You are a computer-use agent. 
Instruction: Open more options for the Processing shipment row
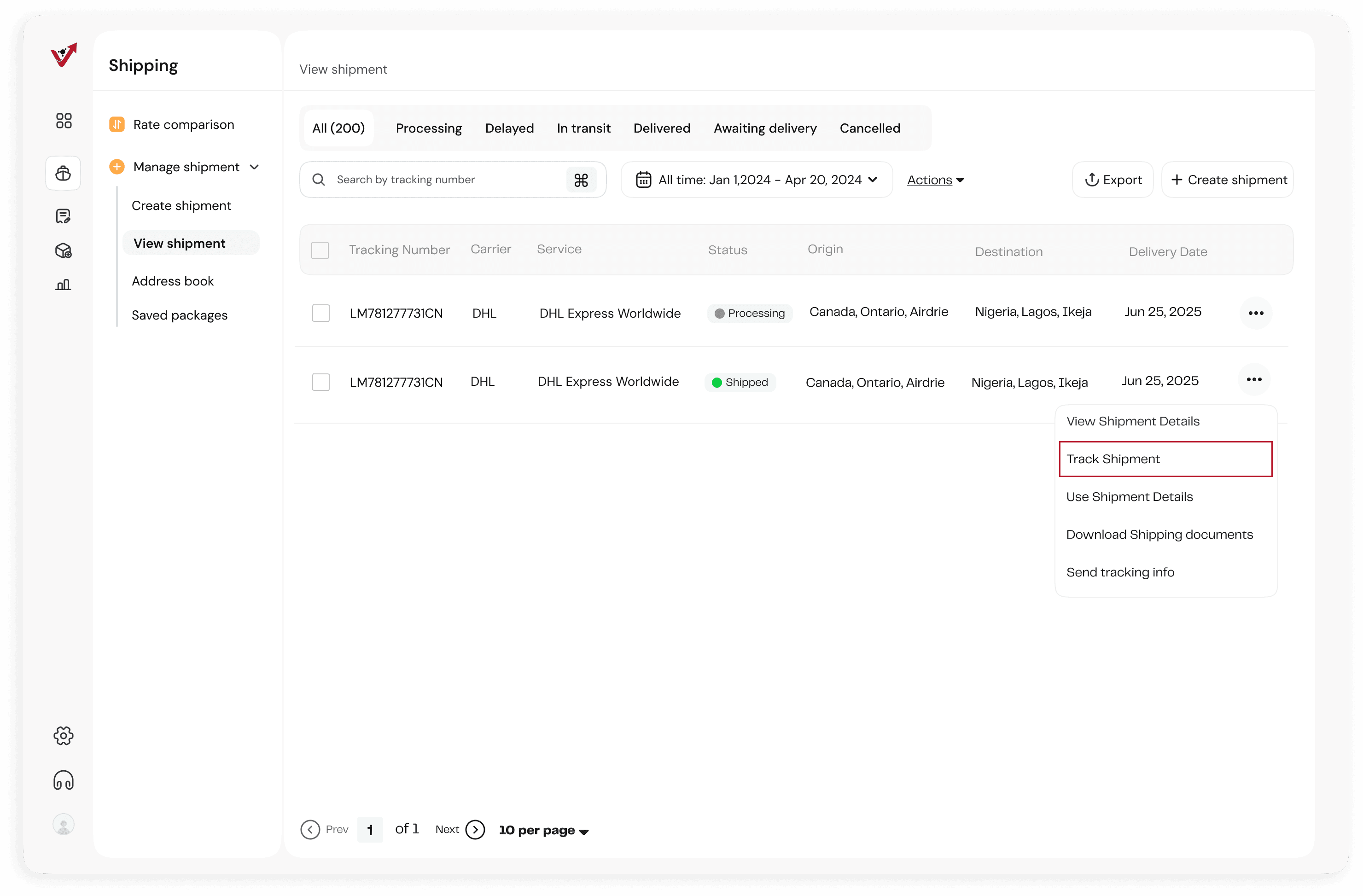tap(1256, 313)
